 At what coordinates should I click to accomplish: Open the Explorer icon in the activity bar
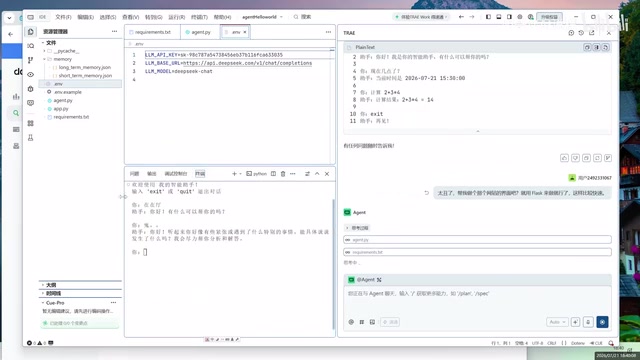pyautogui.click(x=31, y=32)
